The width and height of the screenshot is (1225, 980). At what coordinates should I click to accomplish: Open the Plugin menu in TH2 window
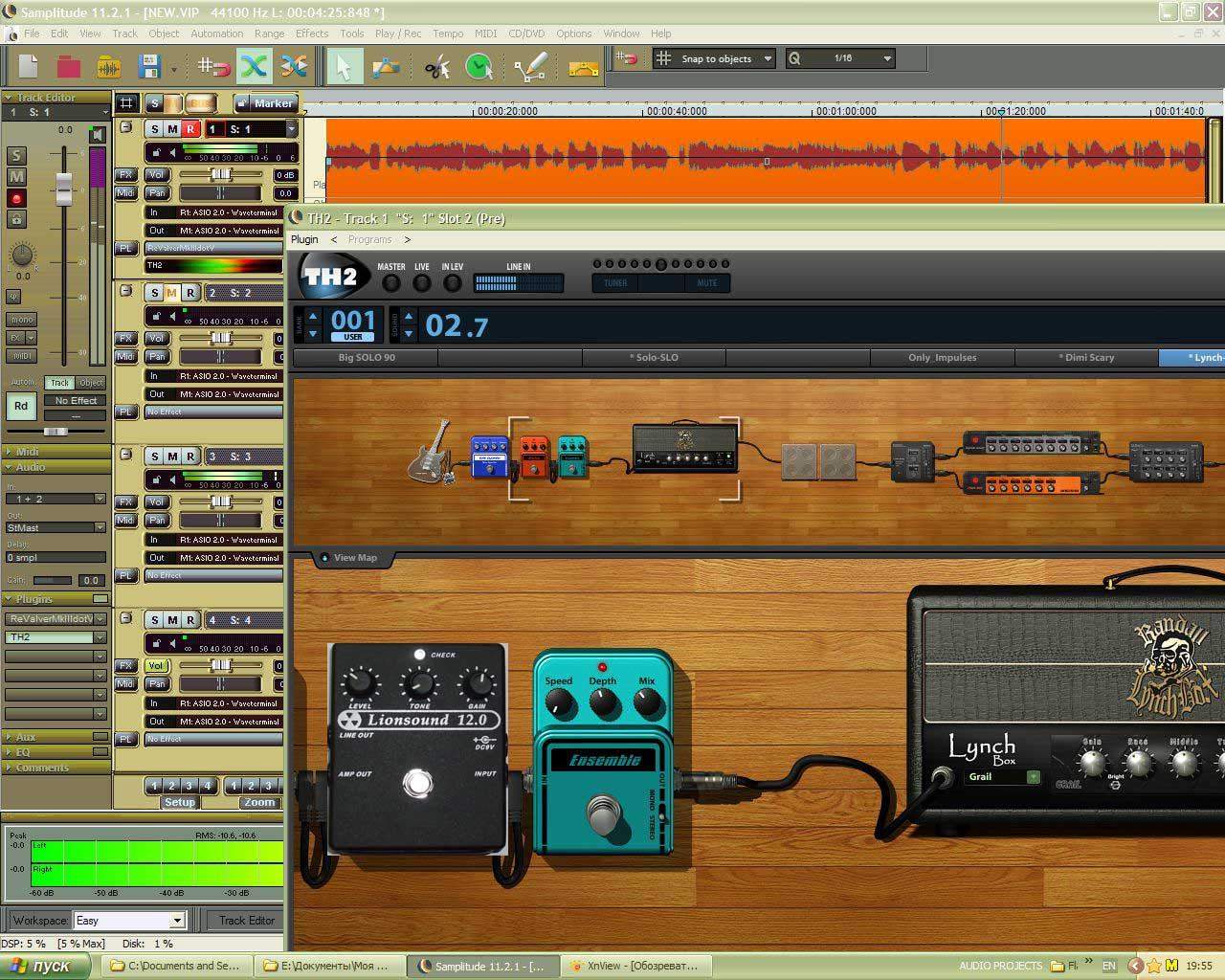pyautogui.click(x=304, y=239)
